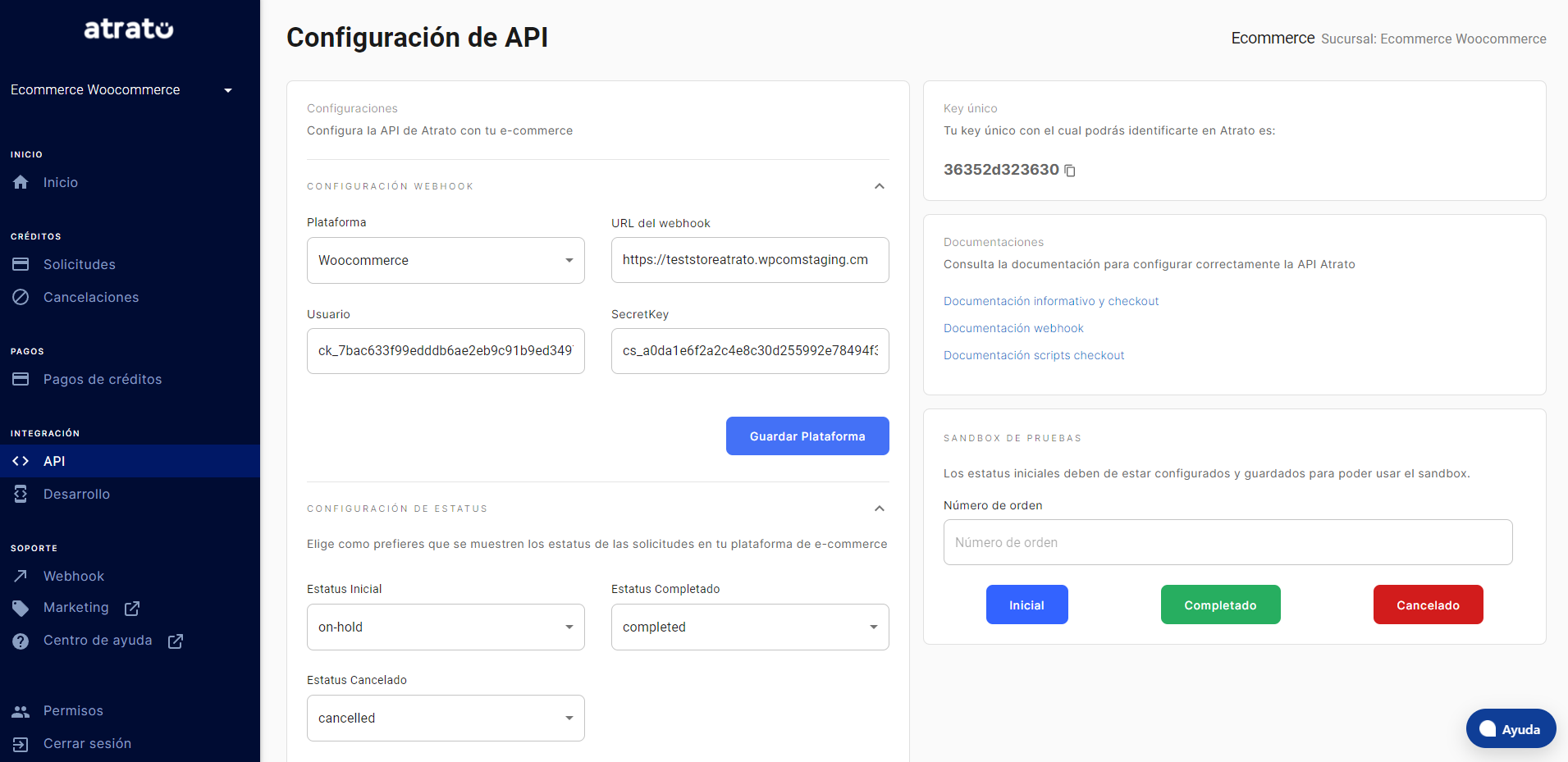Open Documentación scripts checkout link
The height and width of the screenshot is (762, 1568).
(1034, 355)
